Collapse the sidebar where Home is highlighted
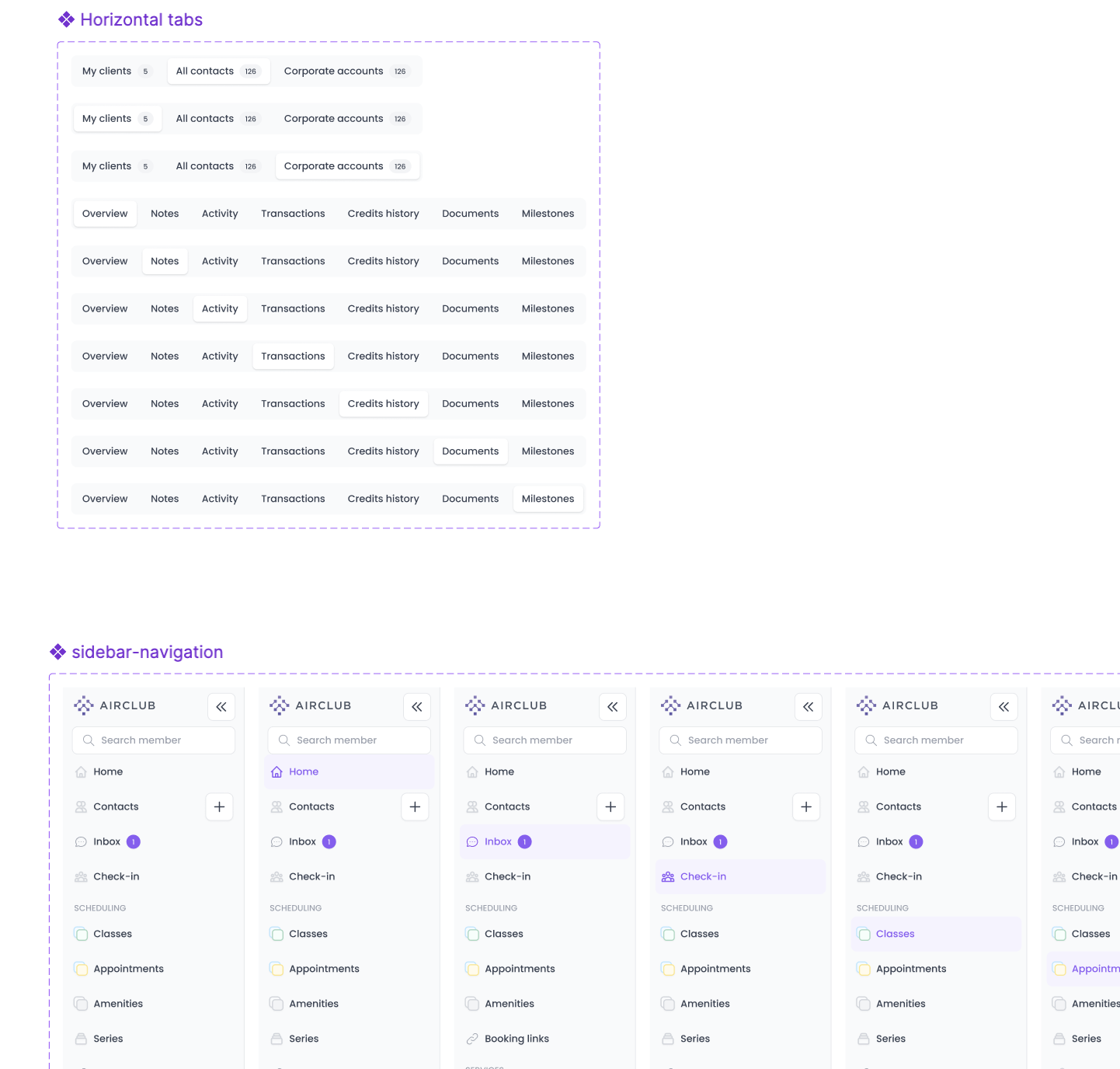This screenshot has width=1120, height=1069. [417, 706]
